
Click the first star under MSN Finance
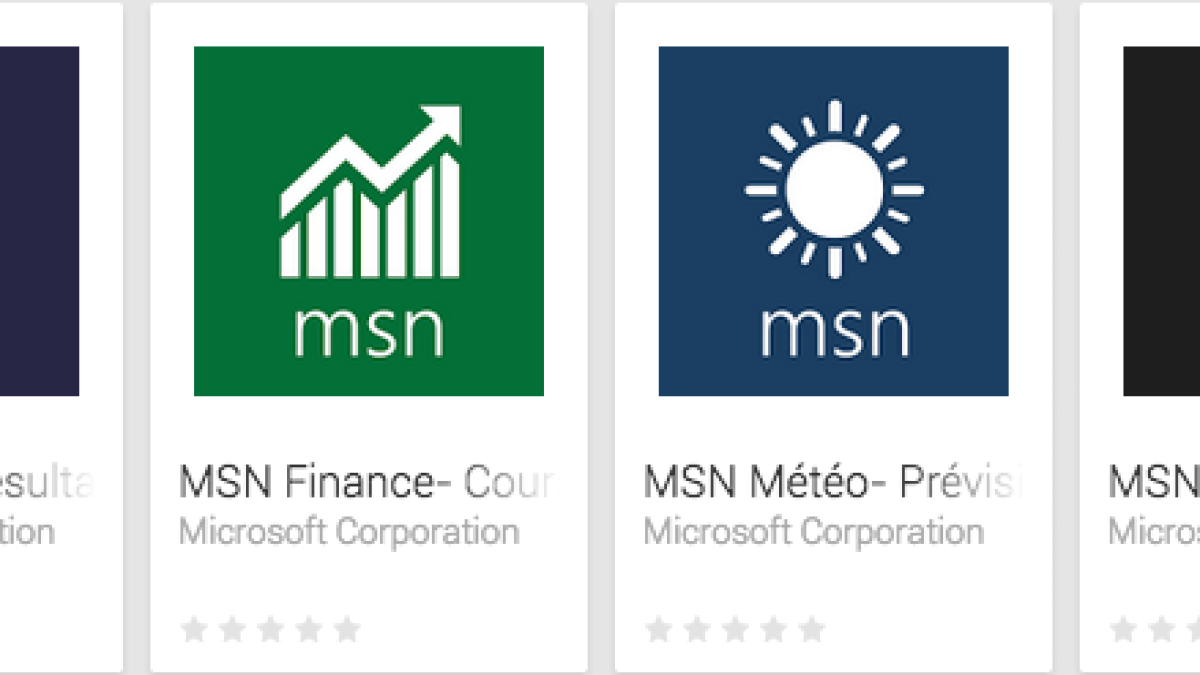191,629
